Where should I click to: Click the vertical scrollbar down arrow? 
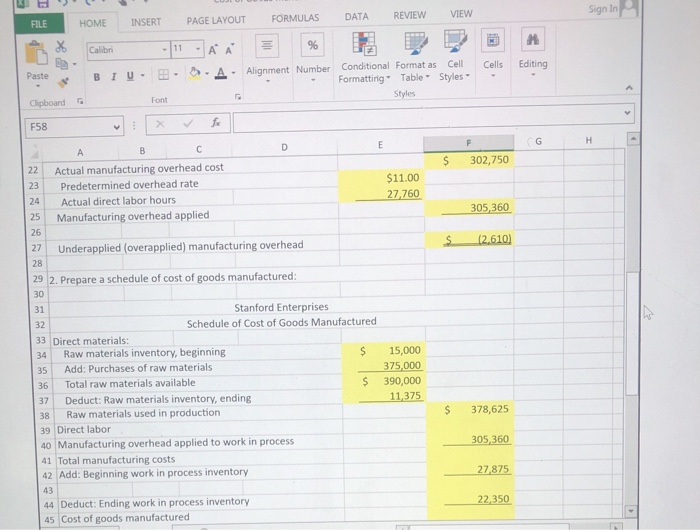tap(631, 510)
